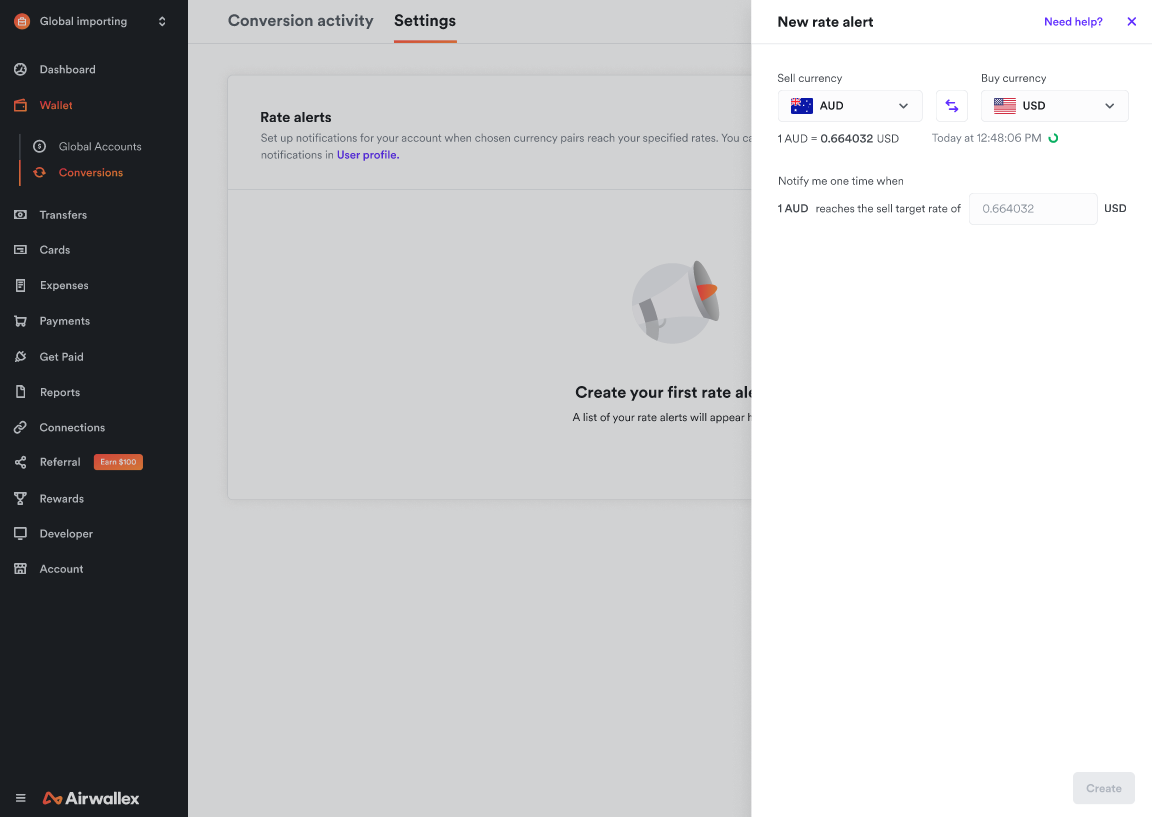Screen dimensions: 1152x817
Task: Click the Cards icon in sidebar
Action: 20,250
